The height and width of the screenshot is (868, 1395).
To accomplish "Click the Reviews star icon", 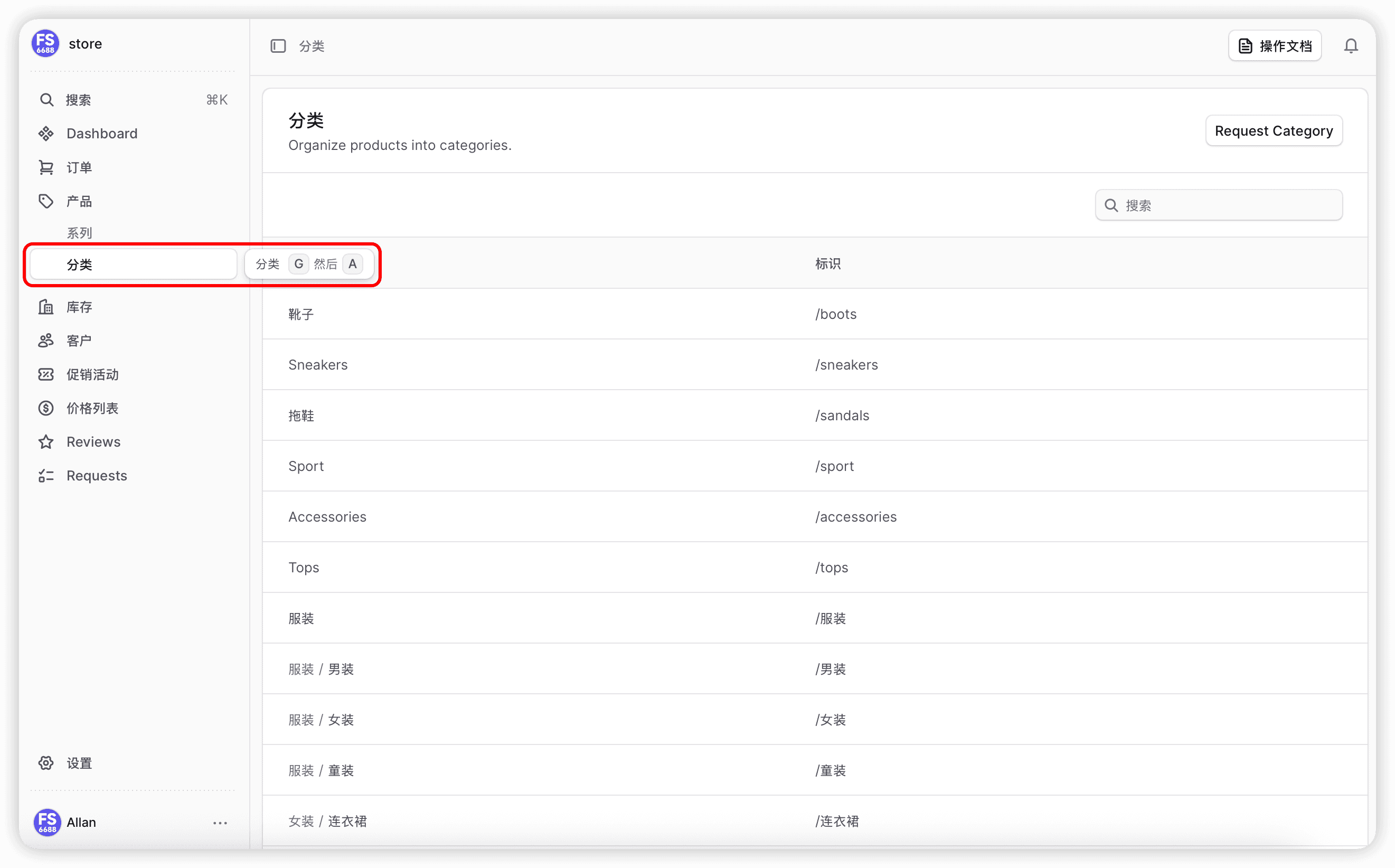I will point(46,442).
